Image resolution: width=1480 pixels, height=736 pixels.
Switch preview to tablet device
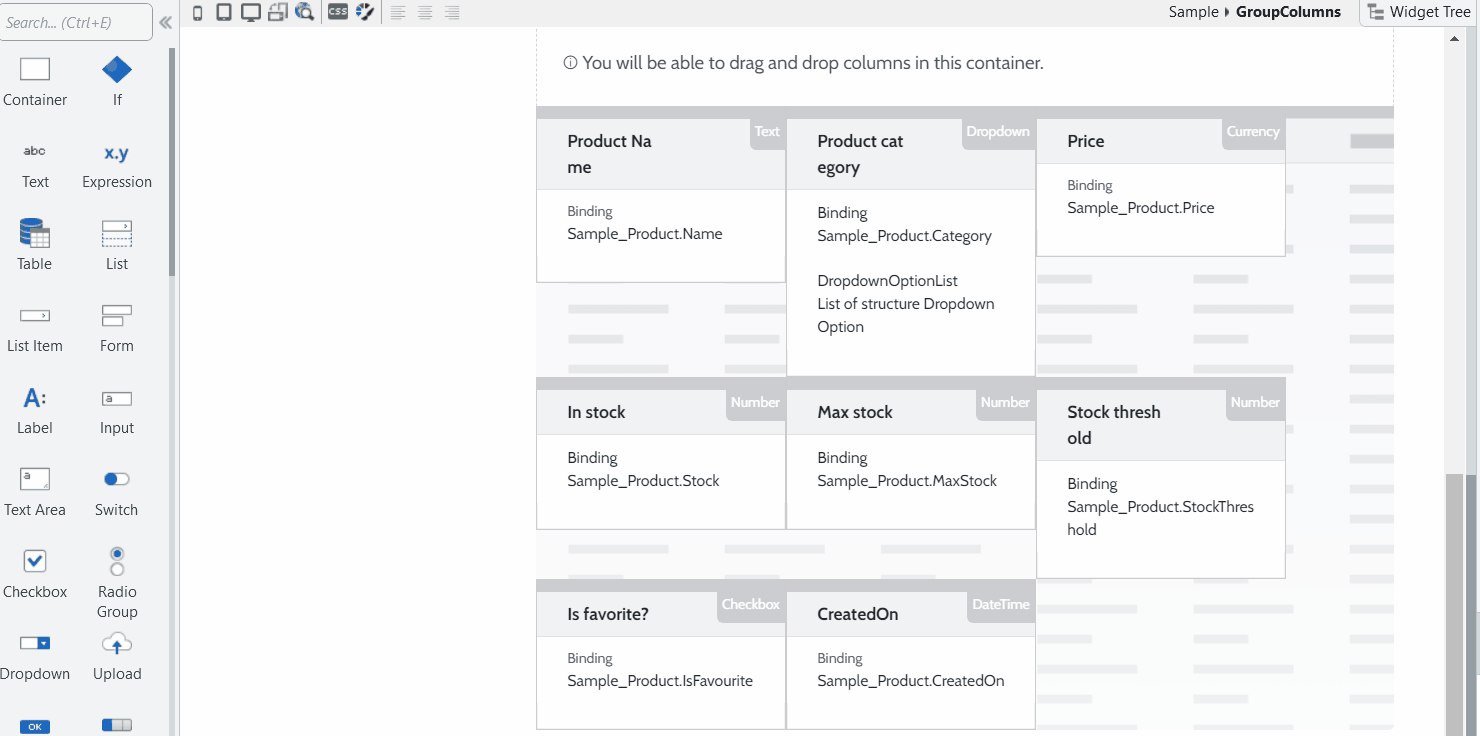(224, 12)
